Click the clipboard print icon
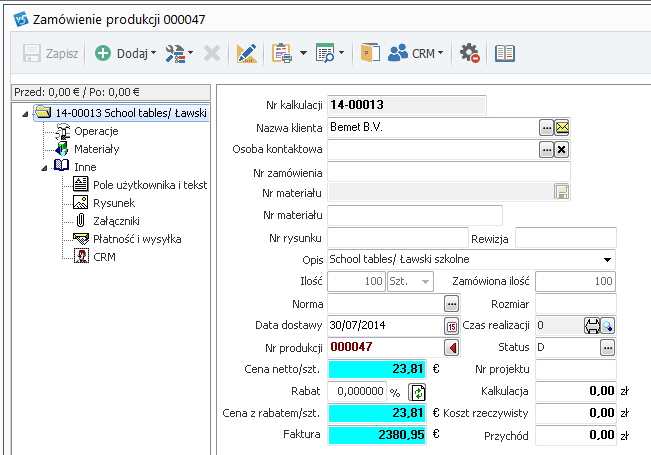The width and height of the screenshot is (651, 455). pyautogui.click(x=281, y=54)
